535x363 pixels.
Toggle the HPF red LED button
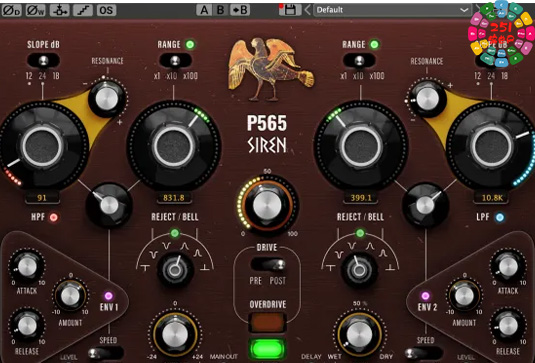tap(54, 217)
